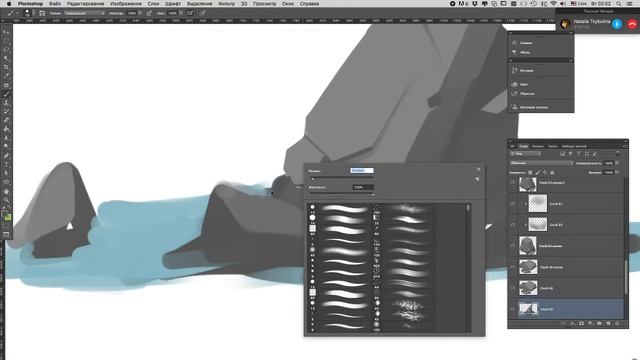Open the options bar opacity slider arrow

[x=140, y=13]
